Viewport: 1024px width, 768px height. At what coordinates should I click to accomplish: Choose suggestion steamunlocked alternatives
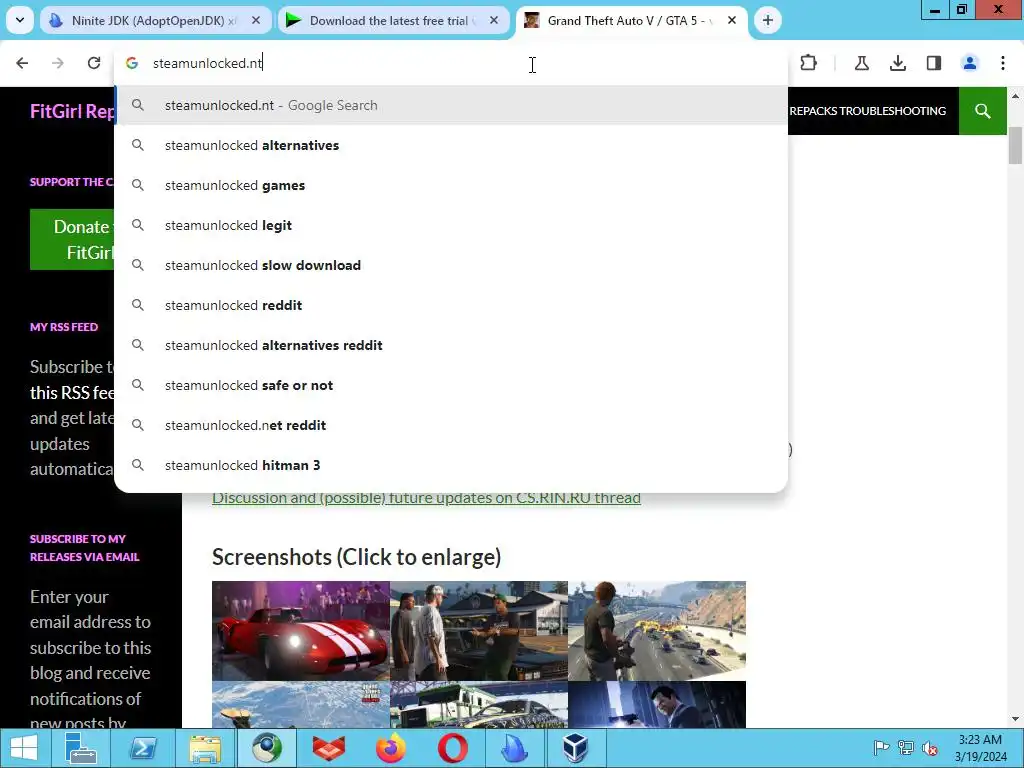click(x=451, y=145)
